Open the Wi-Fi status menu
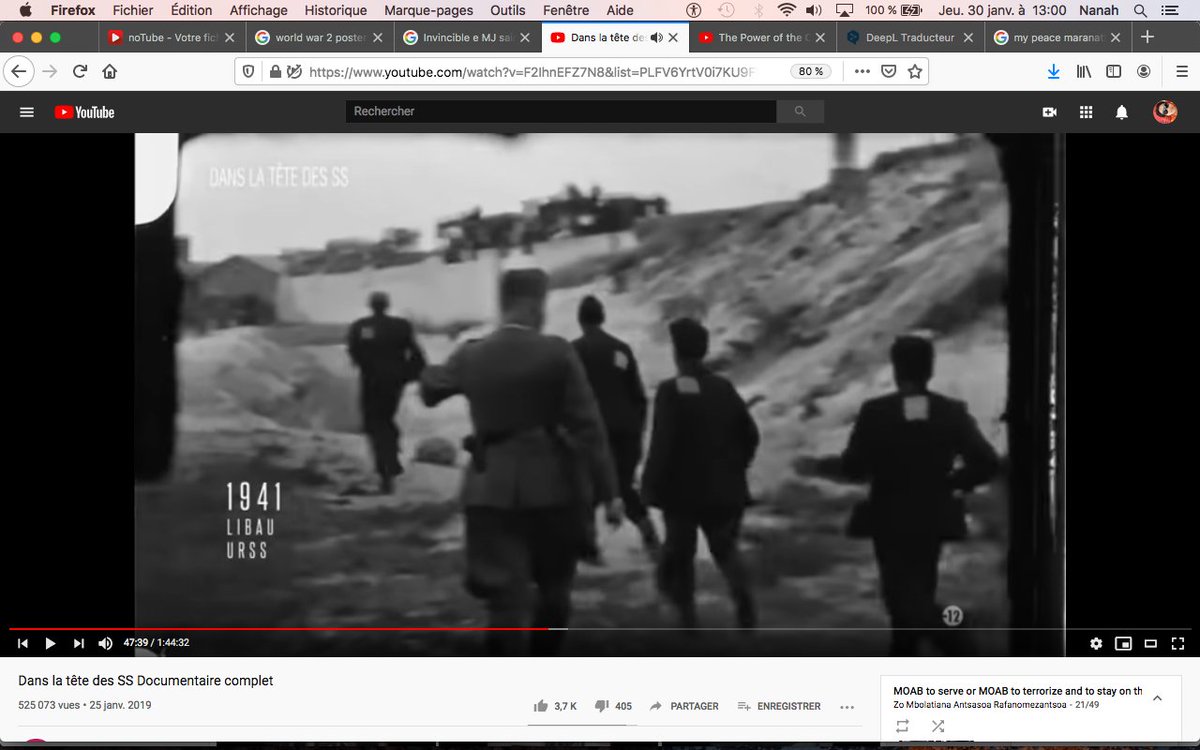This screenshot has height=750, width=1200. (787, 10)
